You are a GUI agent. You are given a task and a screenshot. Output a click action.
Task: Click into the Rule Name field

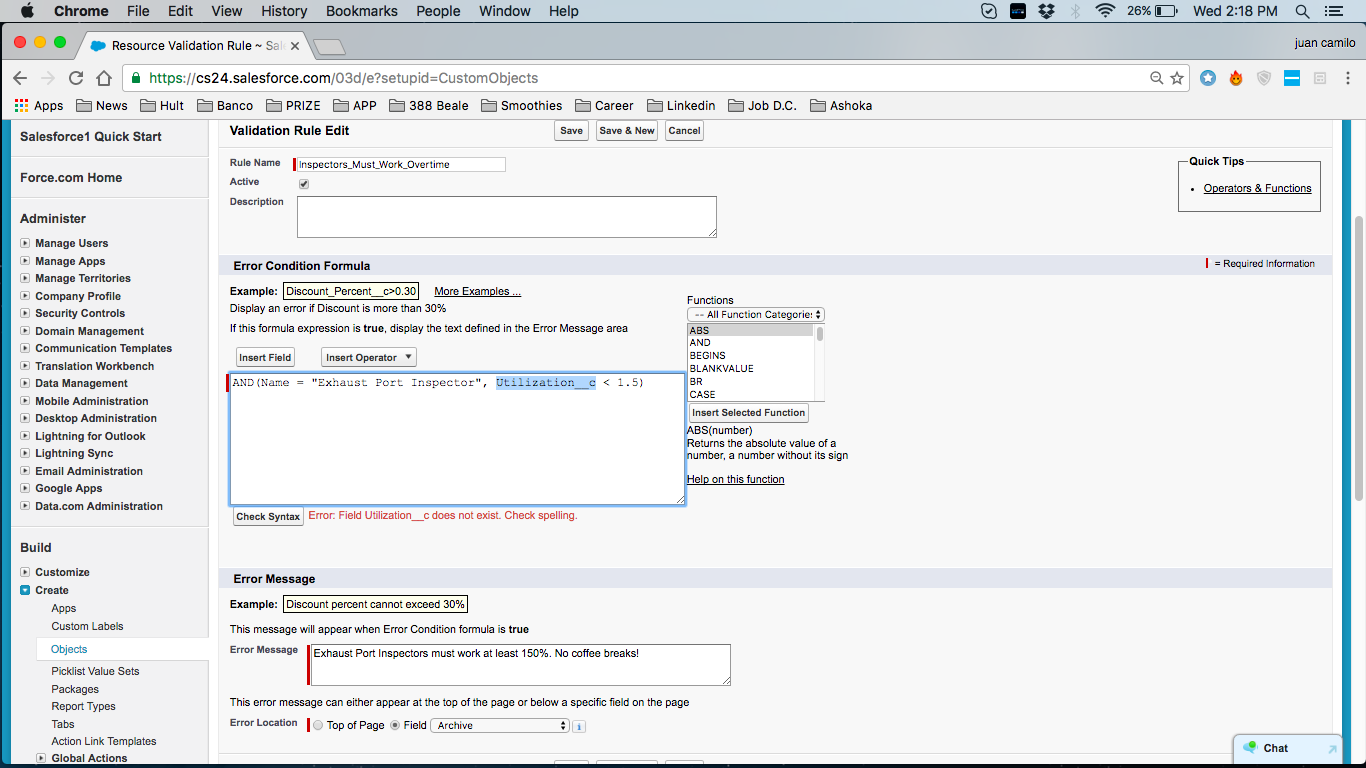pyautogui.click(x=401, y=164)
